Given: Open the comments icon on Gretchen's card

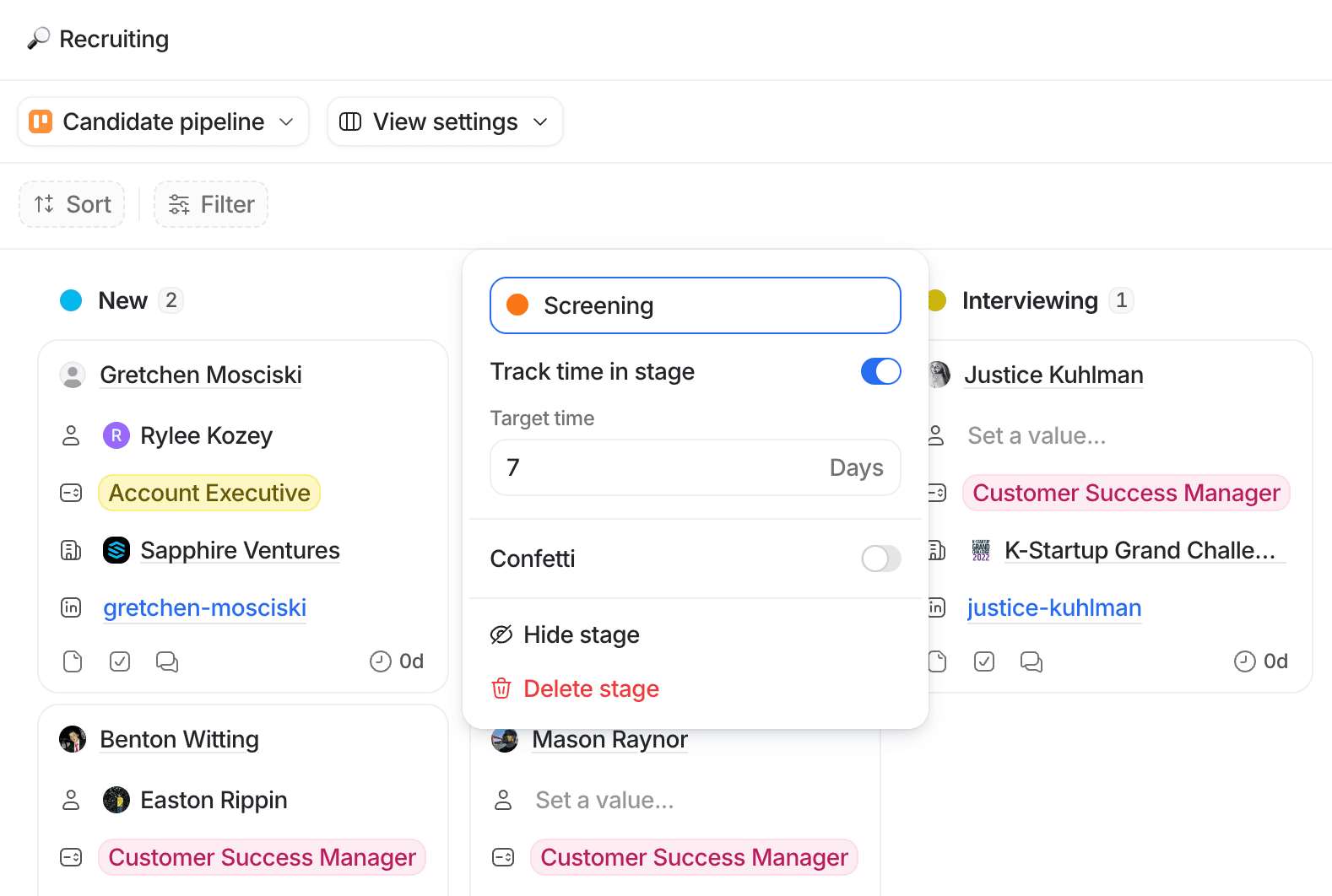Looking at the screenshot, I should click(x=167, y=661).
